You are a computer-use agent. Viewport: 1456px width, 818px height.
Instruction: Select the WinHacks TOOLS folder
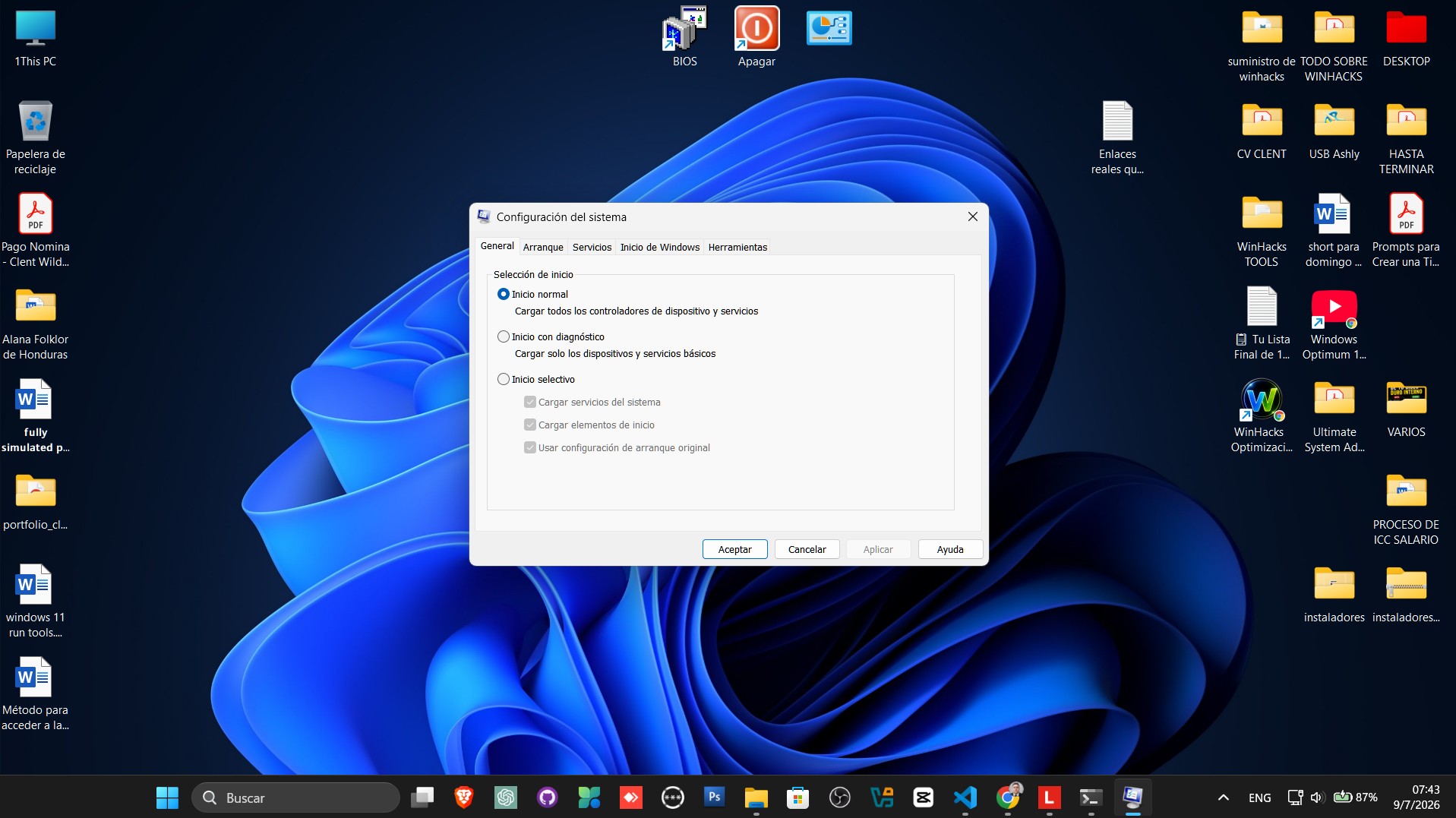click(1262, 229)
